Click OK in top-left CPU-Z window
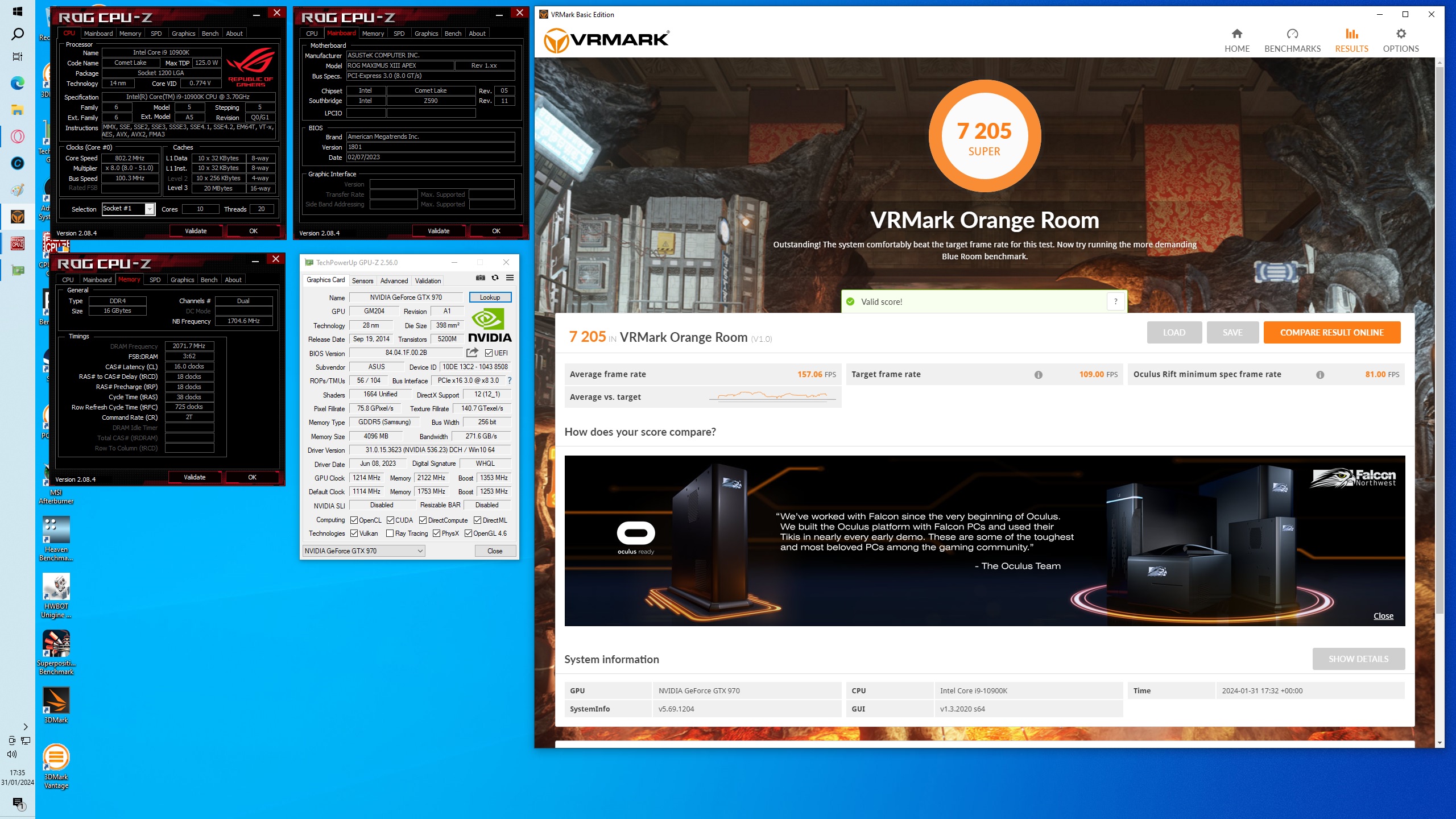This screenshot has height=819, width=1456. tap(253, 231)
